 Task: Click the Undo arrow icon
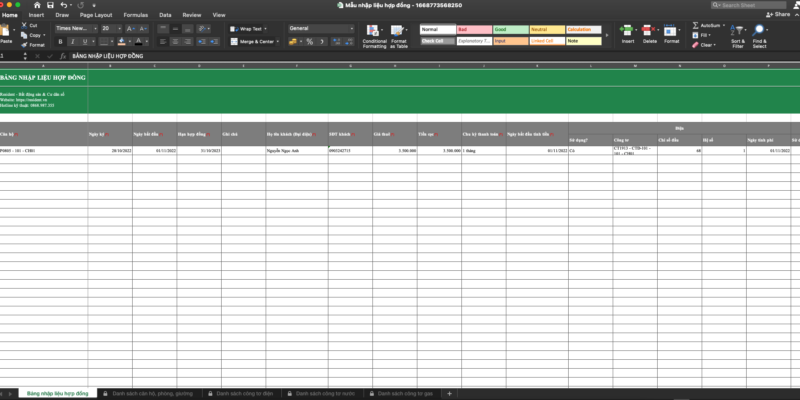click(x=64, y=5)
